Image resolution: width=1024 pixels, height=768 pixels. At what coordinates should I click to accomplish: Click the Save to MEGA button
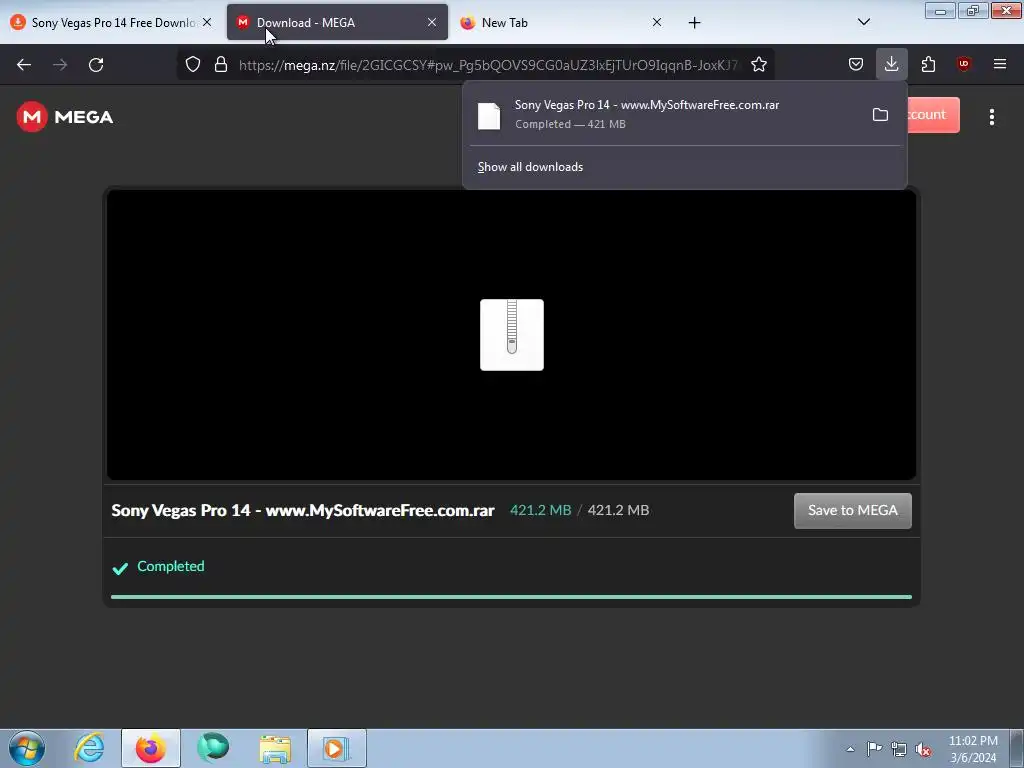point(852,511)
